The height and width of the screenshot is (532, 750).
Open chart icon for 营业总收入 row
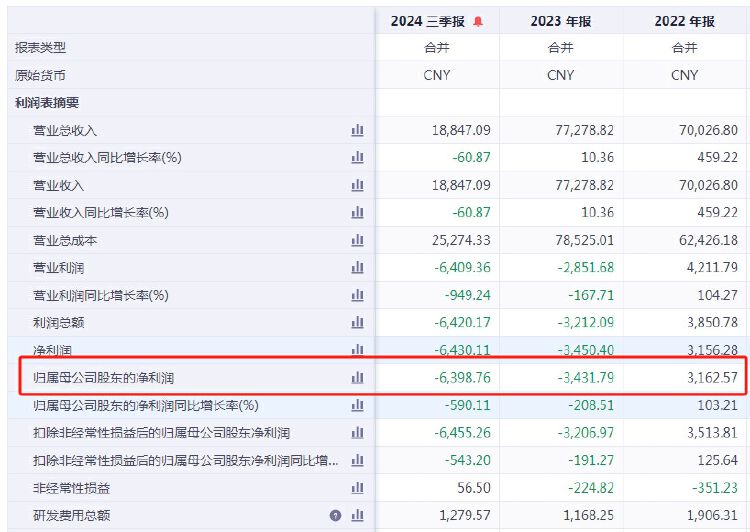tap(357, 130)
